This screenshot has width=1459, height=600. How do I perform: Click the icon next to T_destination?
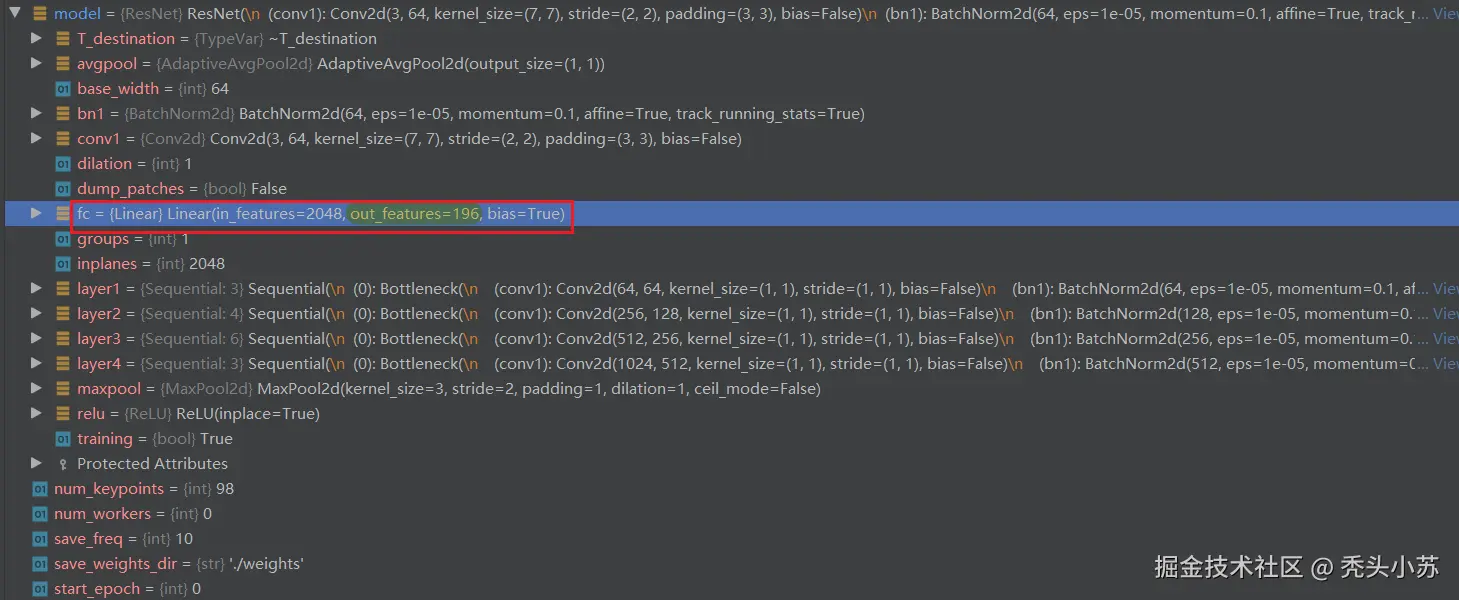coord(63,39)
